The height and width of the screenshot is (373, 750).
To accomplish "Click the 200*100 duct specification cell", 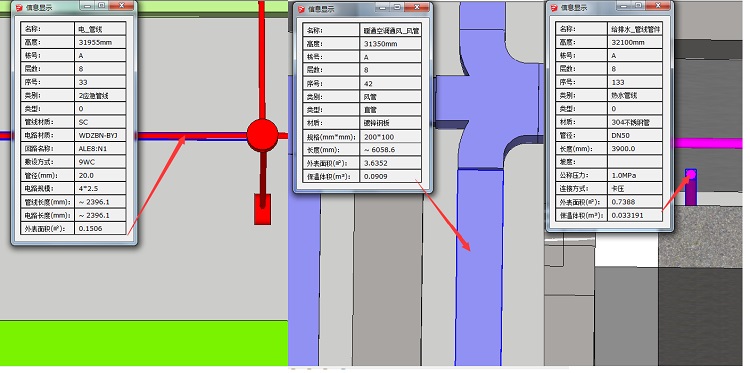I will coord(391,137).
